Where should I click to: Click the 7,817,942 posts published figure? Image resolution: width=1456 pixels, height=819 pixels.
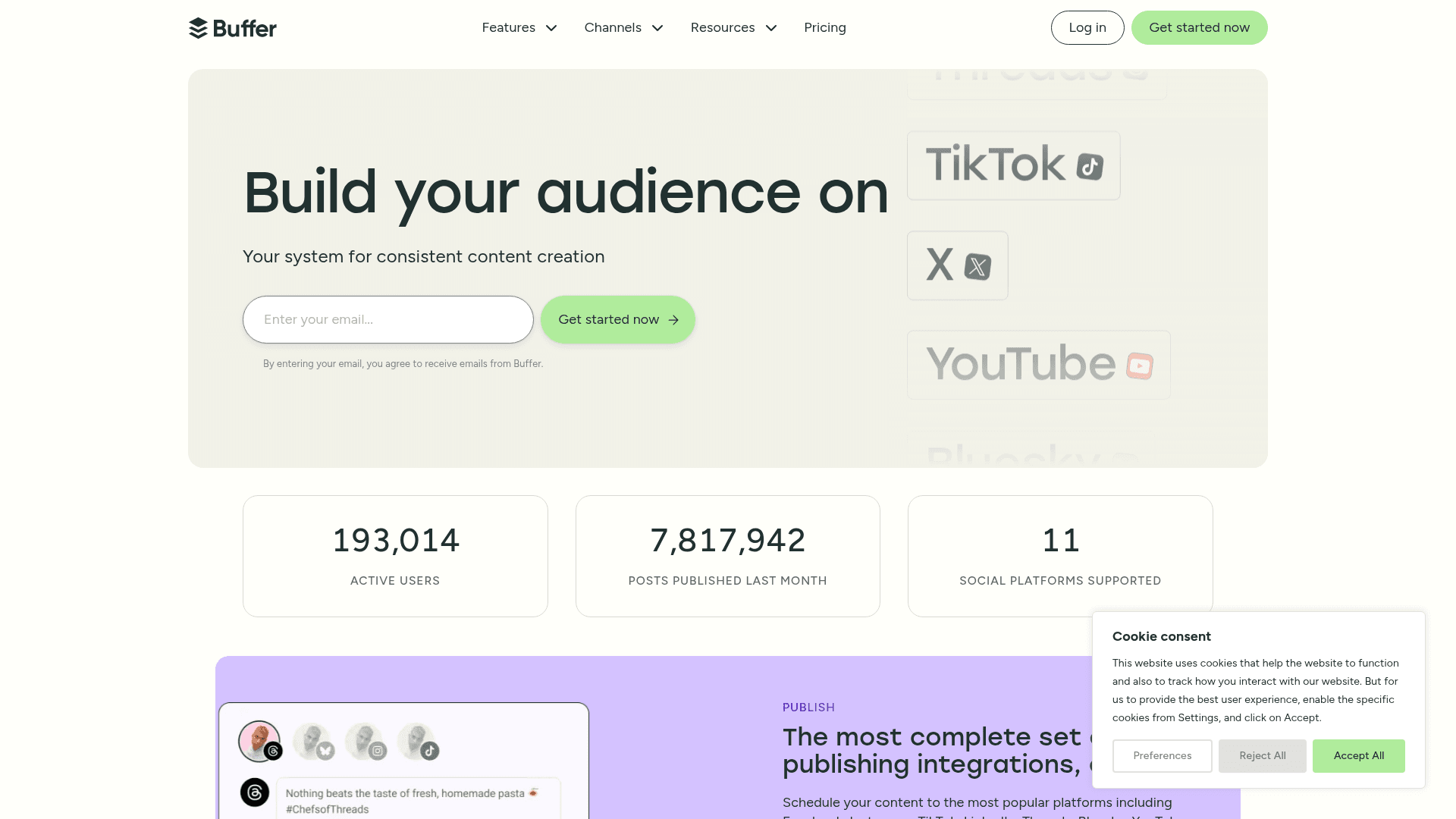coord(727,541)
